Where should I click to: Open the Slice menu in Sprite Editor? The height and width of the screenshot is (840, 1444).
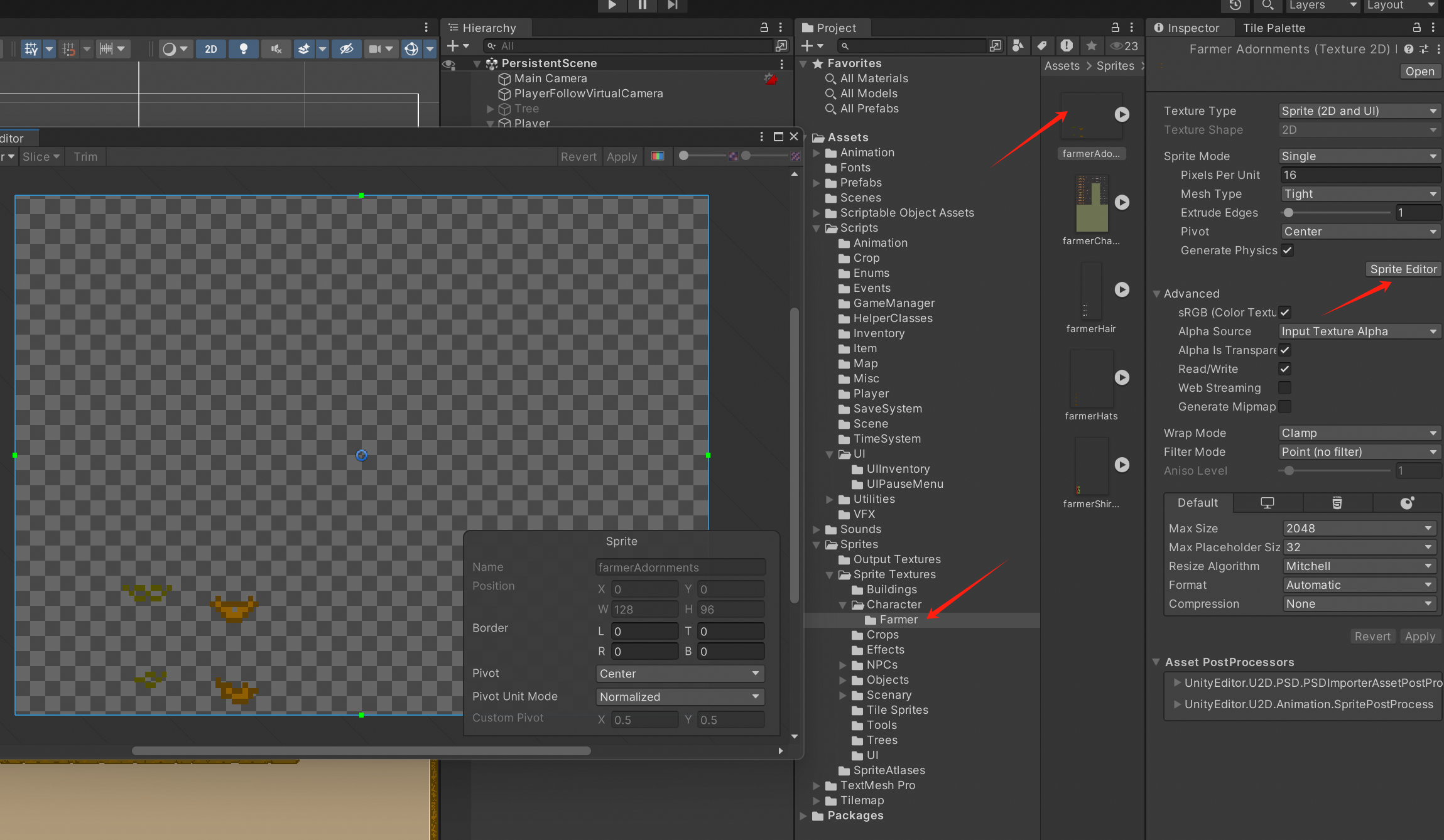(x=41, y=156)
